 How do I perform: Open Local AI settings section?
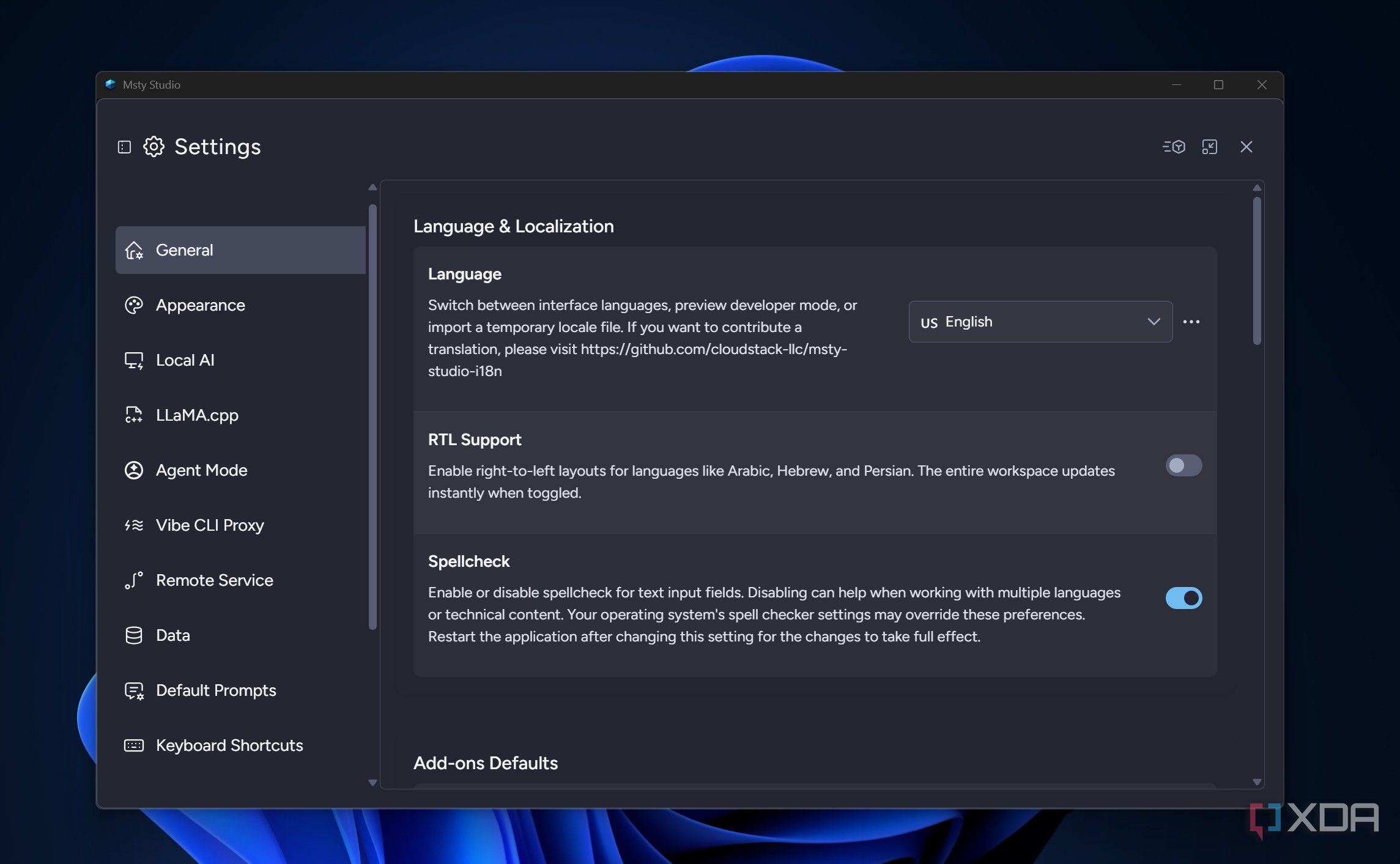(185, 360)
